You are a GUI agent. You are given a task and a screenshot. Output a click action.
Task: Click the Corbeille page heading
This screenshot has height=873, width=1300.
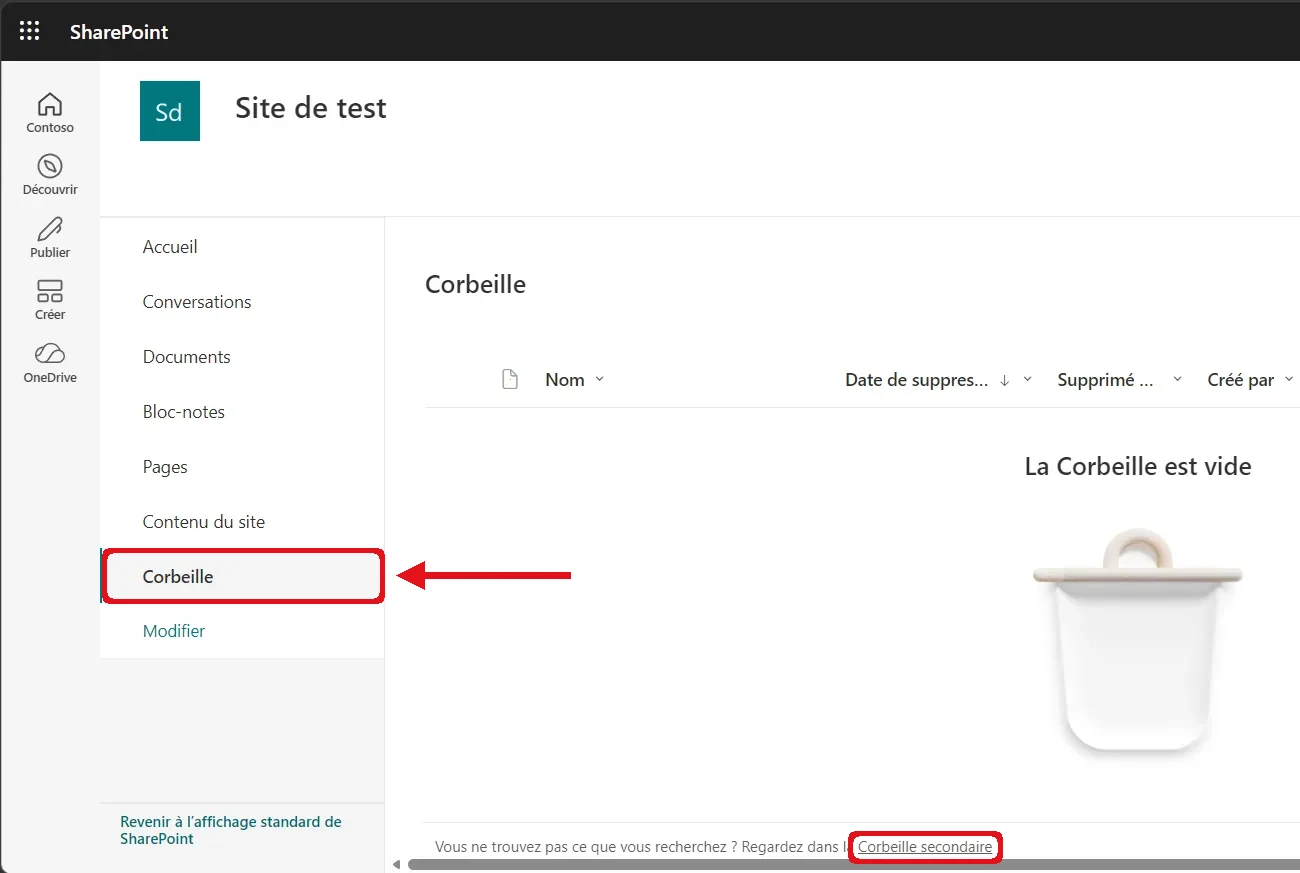(x=475, y=284)
